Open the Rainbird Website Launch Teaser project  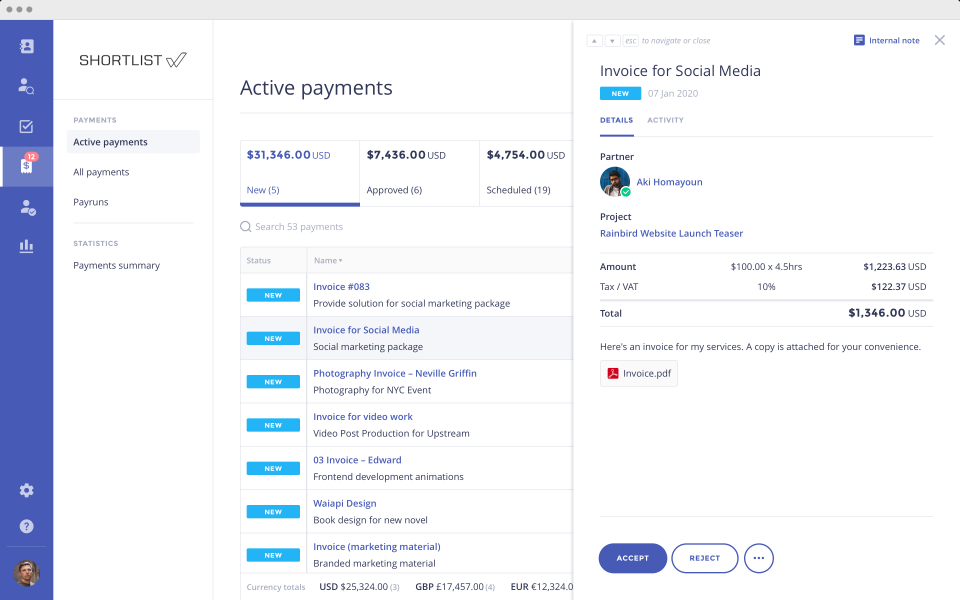pos(670,233)
